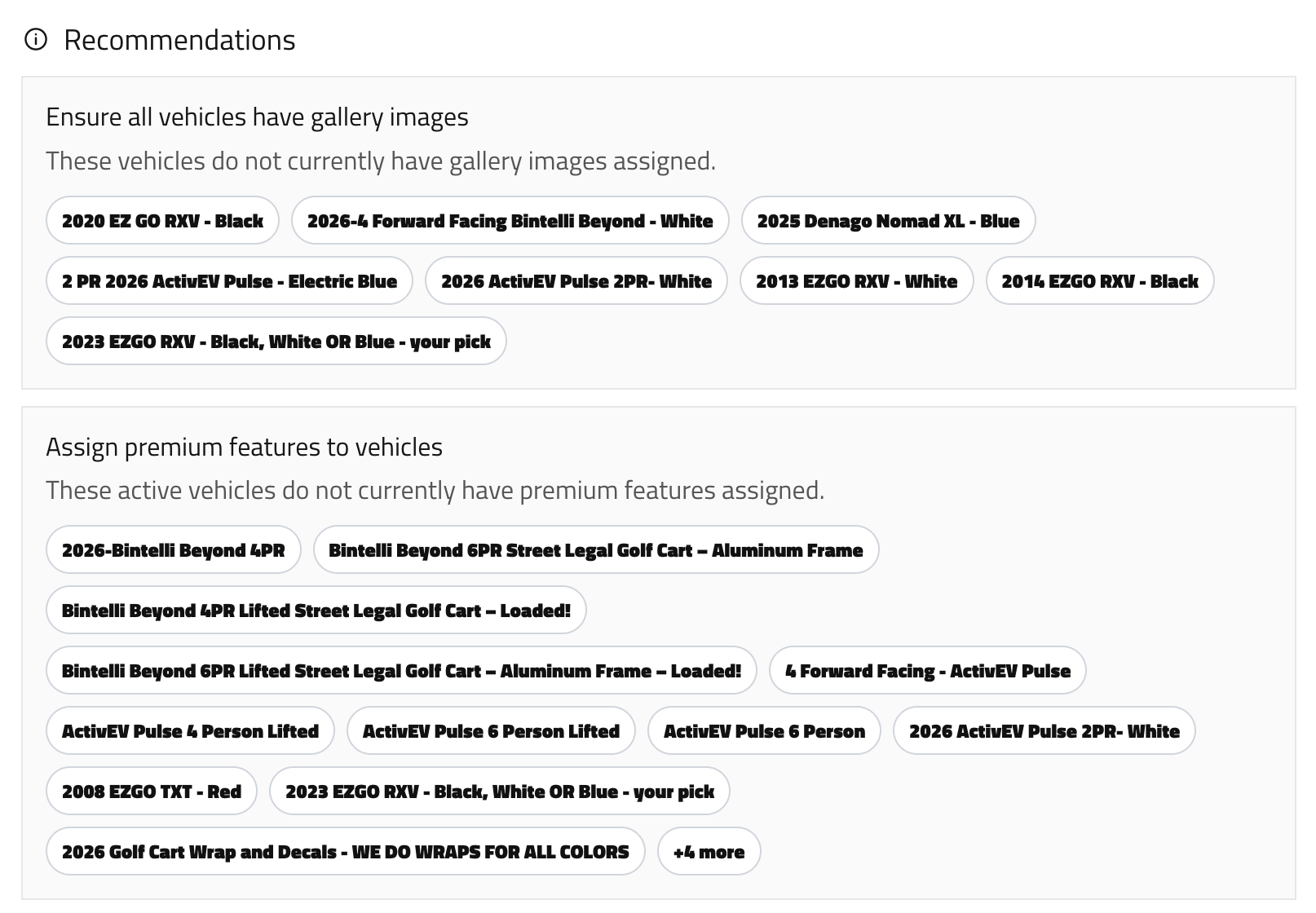
Task: Select 2 PR 2026 ActivEV Pulse - Electric Blue
Action: click(x=229, y=280)
